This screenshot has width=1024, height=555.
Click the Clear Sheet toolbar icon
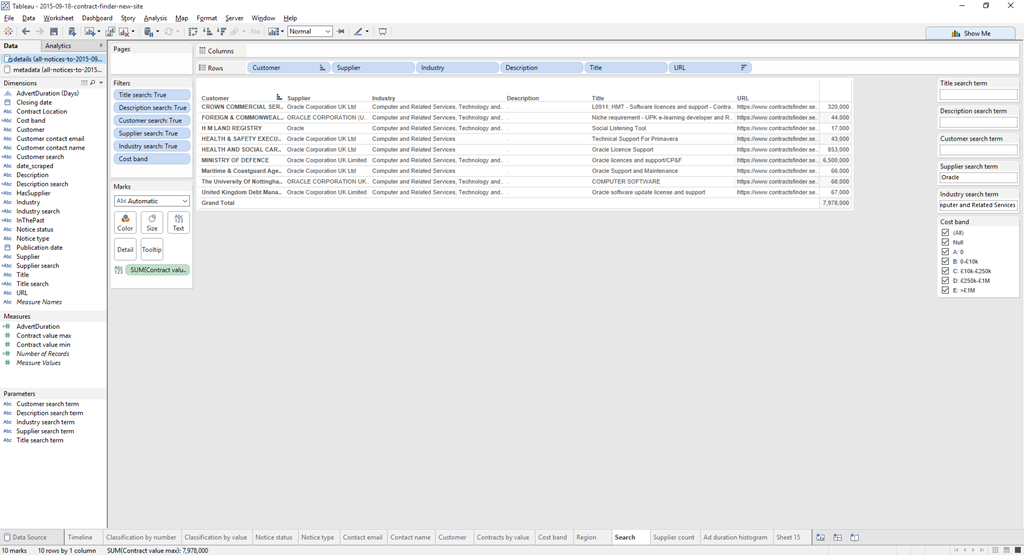click(x=123, y=31)
